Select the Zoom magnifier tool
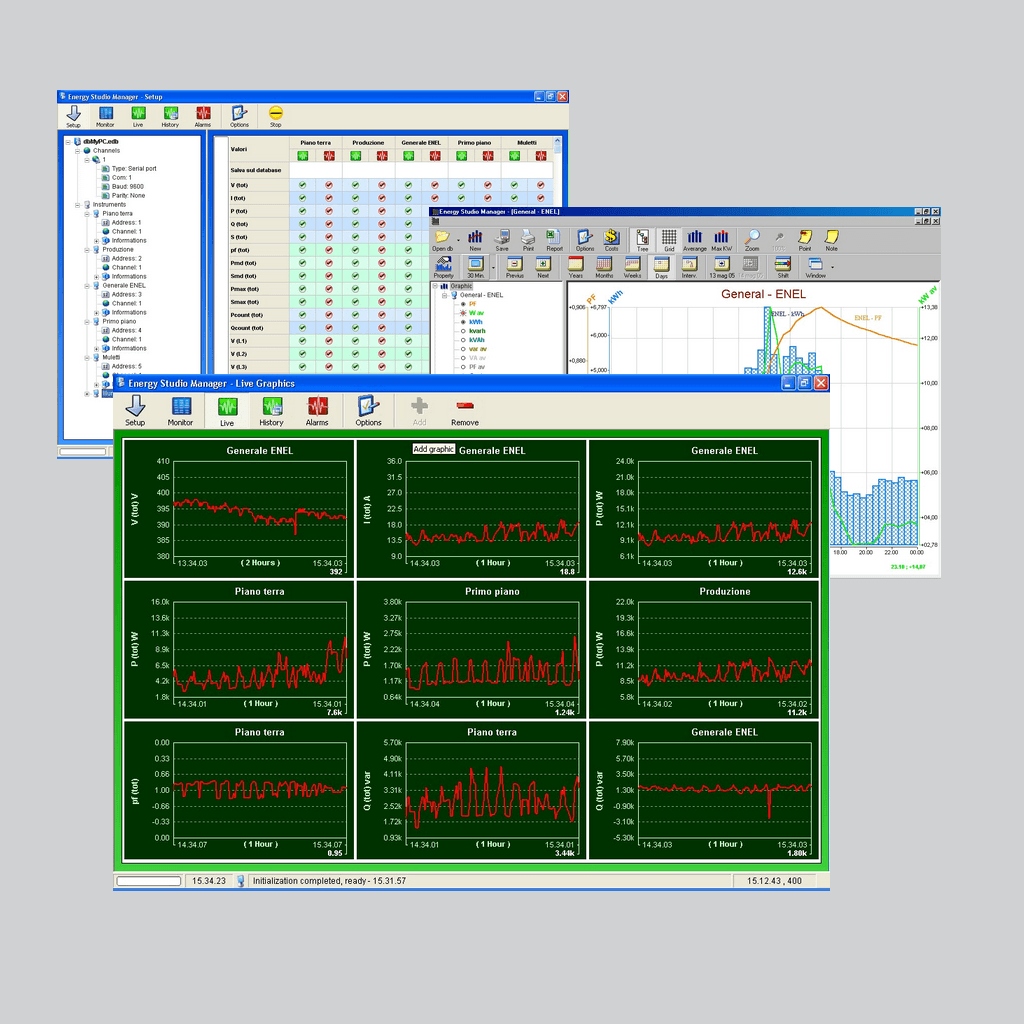Screen dimensions: 1024x1024 752,237
